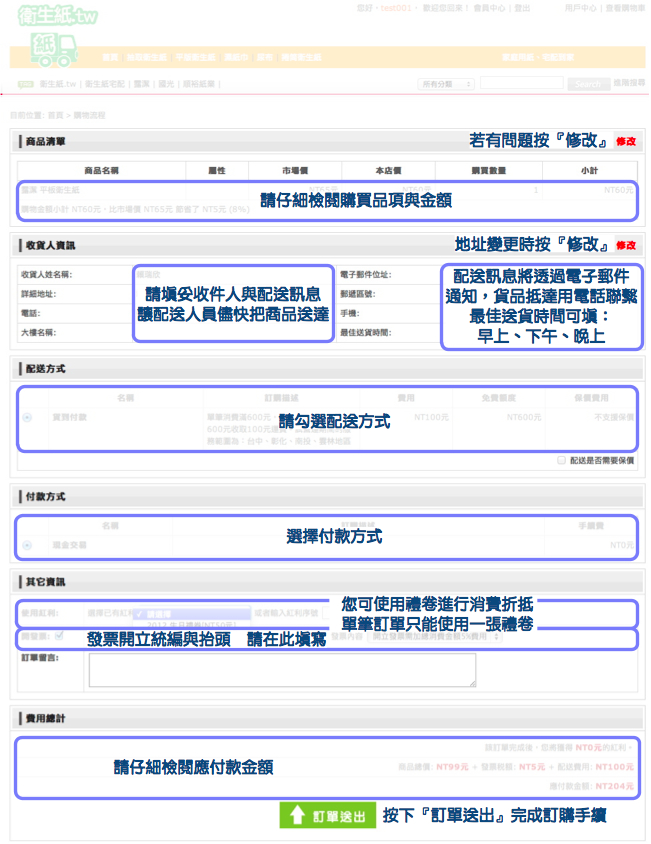Open the 查看購物車 cart link
Image resolution: width=651 pixels, height=844 pixels.
point(625,8)
